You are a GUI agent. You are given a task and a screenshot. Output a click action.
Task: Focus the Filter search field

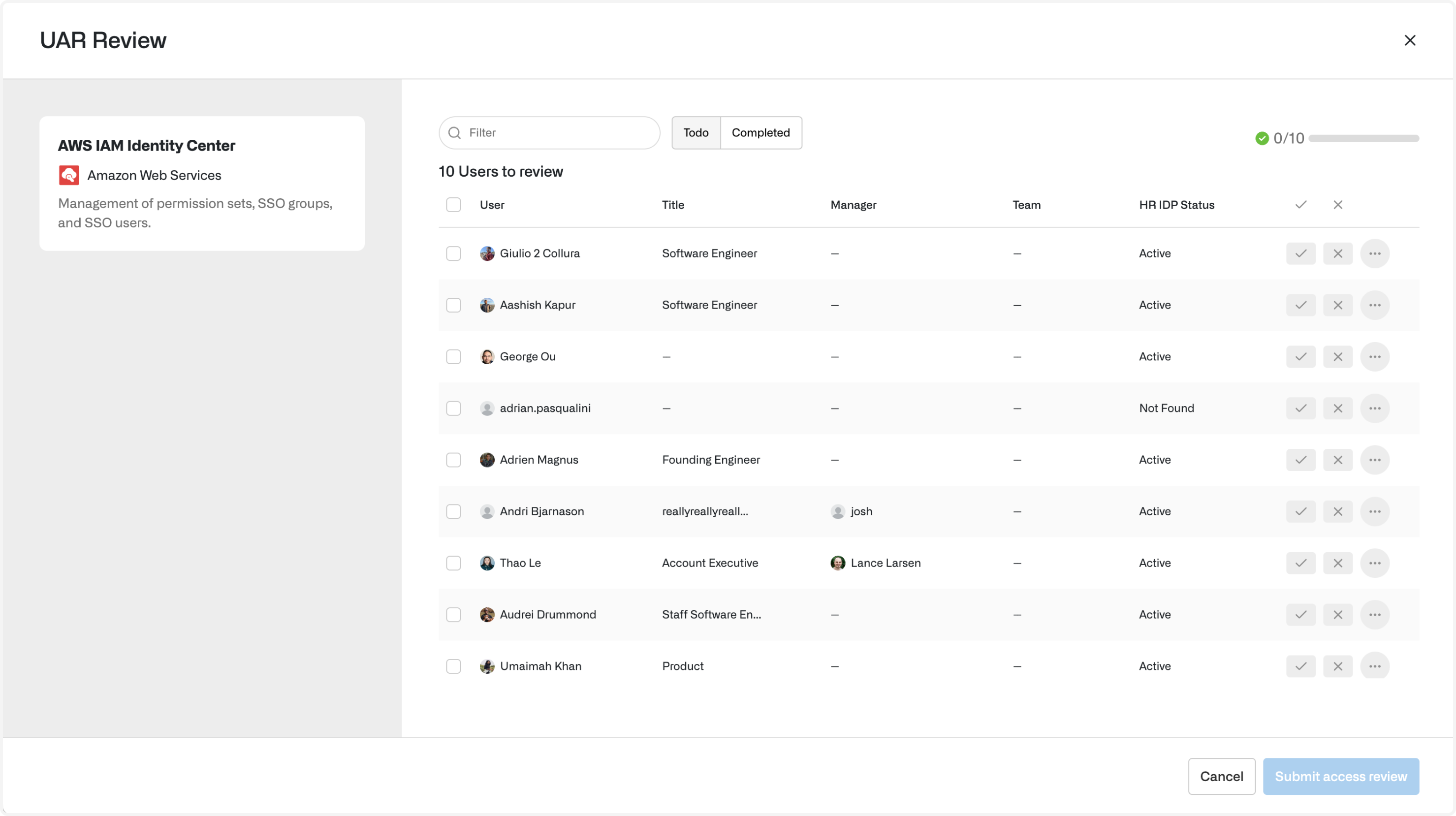[557, 133]
